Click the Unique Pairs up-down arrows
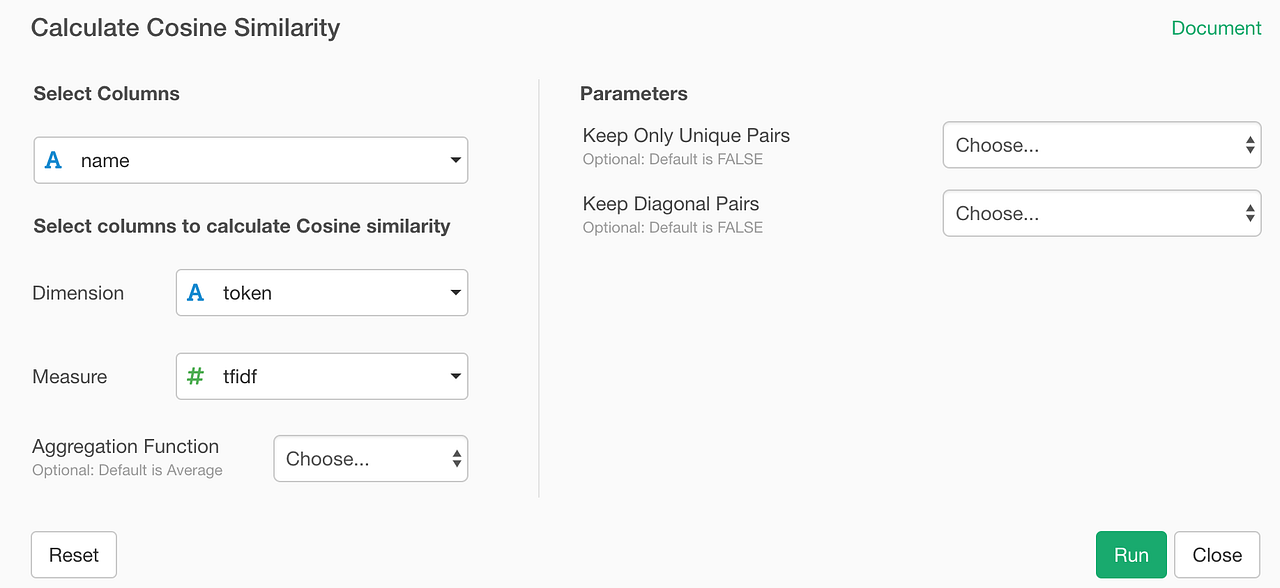The height and width of the screenshot is (588, 1280). pyautogui.click(x=1250, y=145)
